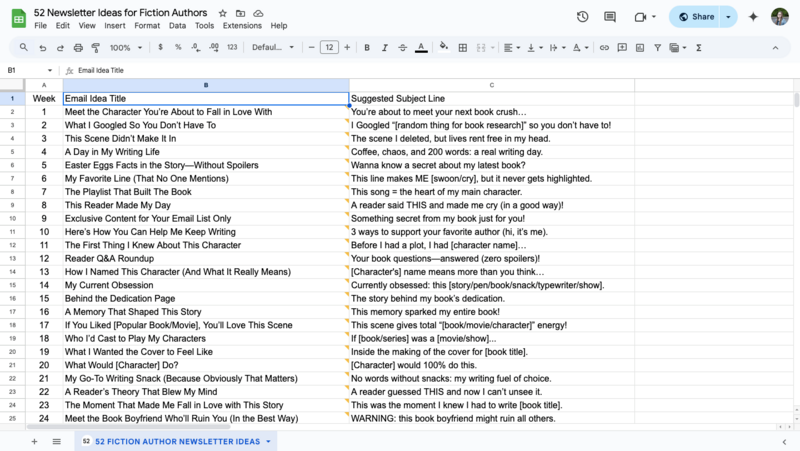Open version history clock icon
Screen dimensions: 800x451
[x=582, y=17]
